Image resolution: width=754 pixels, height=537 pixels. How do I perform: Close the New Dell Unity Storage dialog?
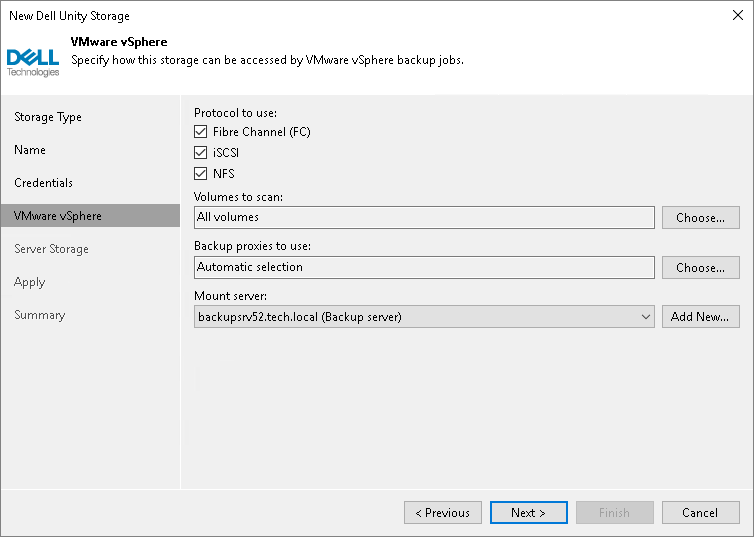coord(738,15)
